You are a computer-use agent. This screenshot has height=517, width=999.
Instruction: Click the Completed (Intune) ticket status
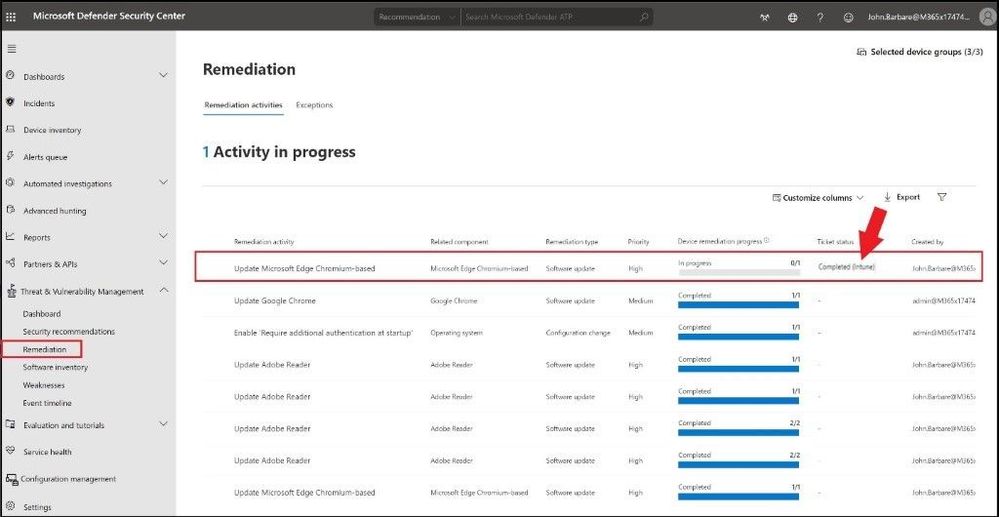(847, 266)
